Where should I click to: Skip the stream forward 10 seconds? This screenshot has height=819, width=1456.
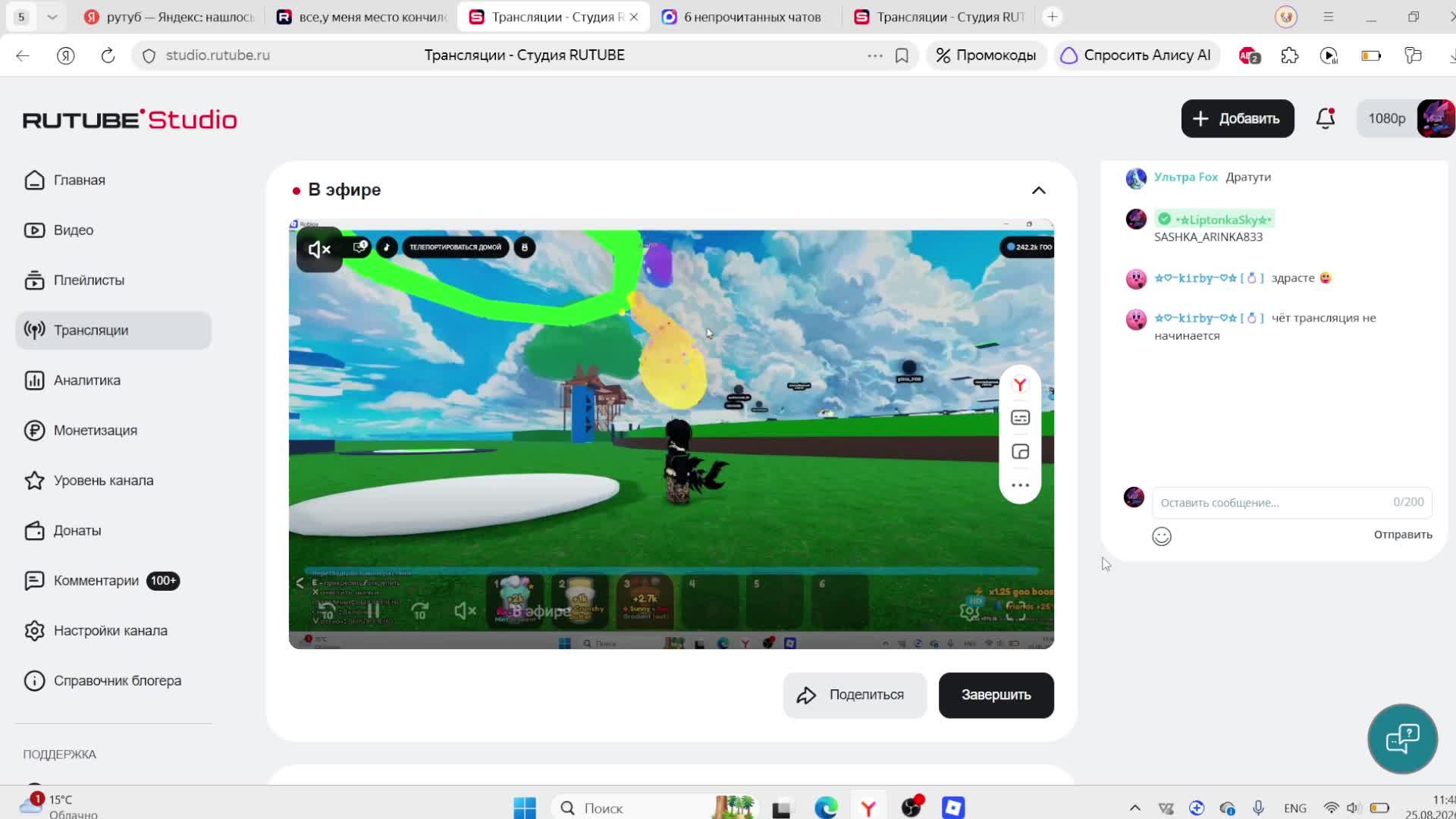point(419,611)
